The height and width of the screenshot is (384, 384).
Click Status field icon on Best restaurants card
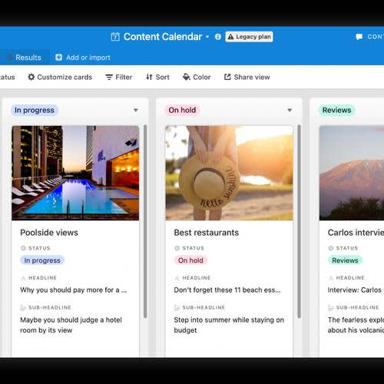click(177, 248)
